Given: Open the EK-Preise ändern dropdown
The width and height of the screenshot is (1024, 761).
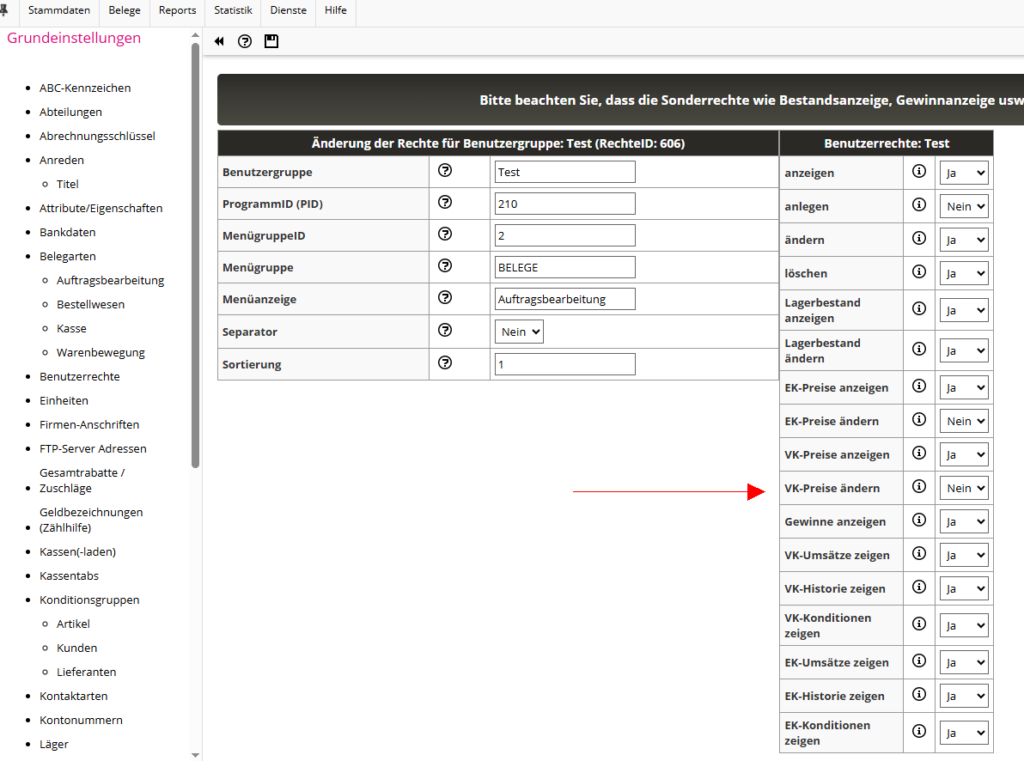Looking at the screenshot, I should [964, 421].
